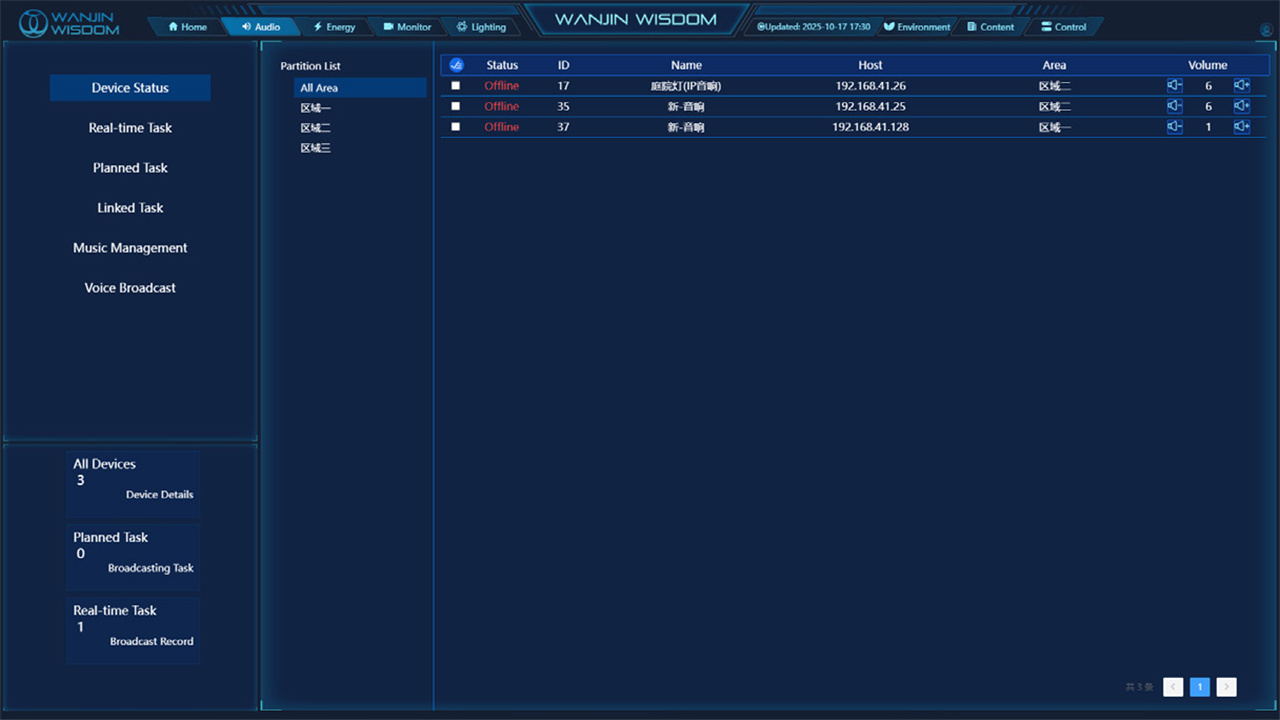Decrease volume for device ID 17
Image resolution: width=1280 pixels, height=720 pixels.
pyautogui.click(x=1174, y=86)
